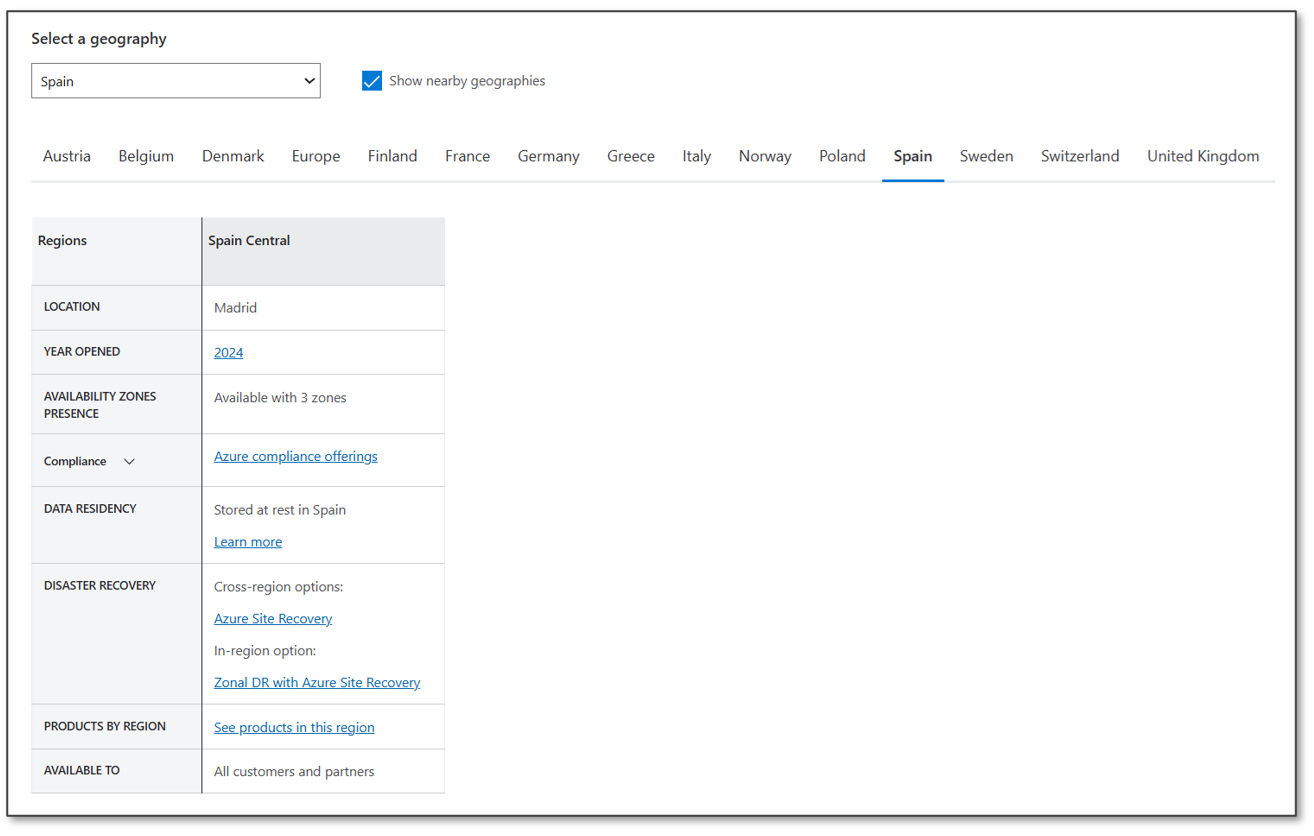Click the DATA RESIDENCY row label
Viewport: 1314px width, 836px height.
pyautogui.click(x=90, y=509)
